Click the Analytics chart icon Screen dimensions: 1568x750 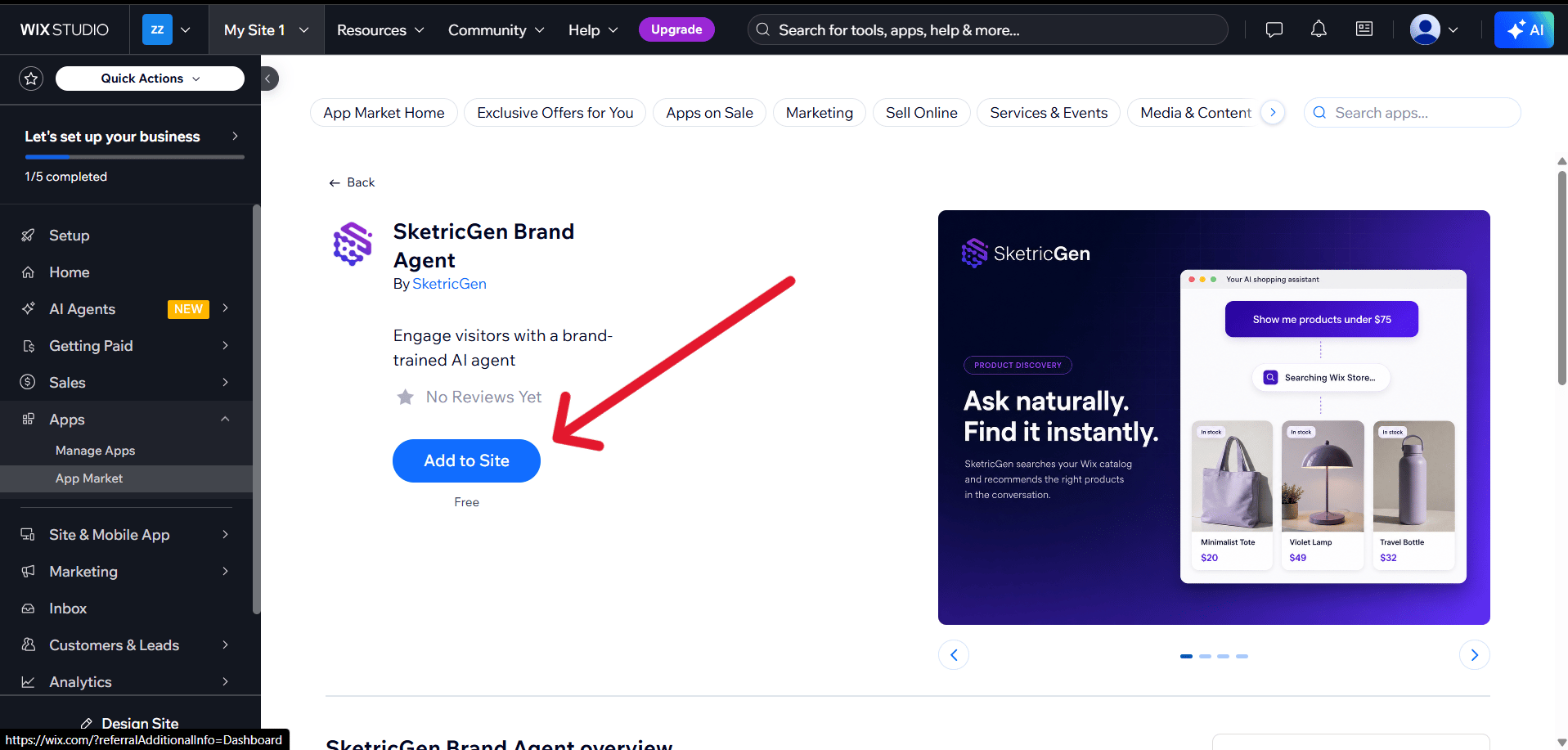[x=28, y=681]
